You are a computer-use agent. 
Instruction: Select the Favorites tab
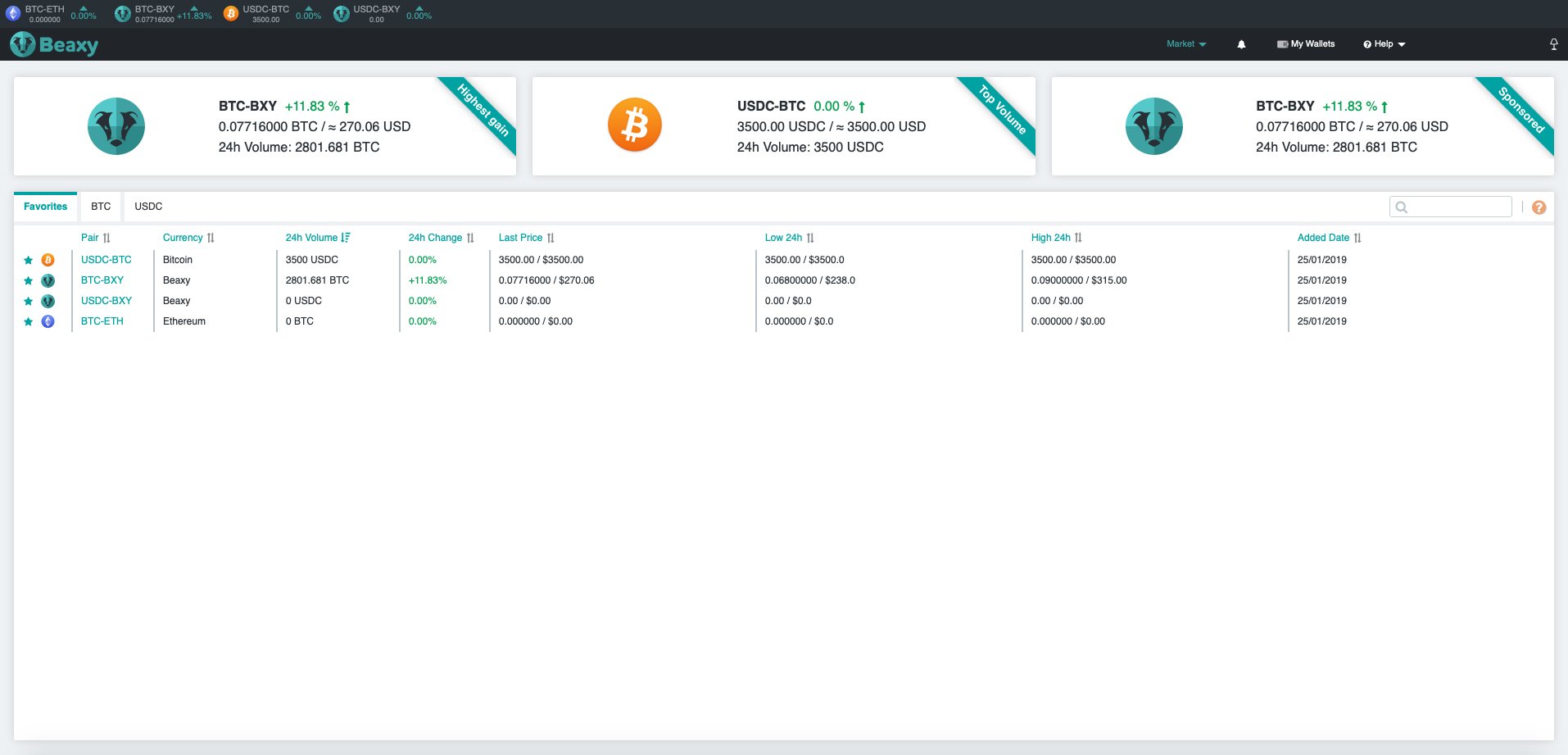[x=46, y=207]
